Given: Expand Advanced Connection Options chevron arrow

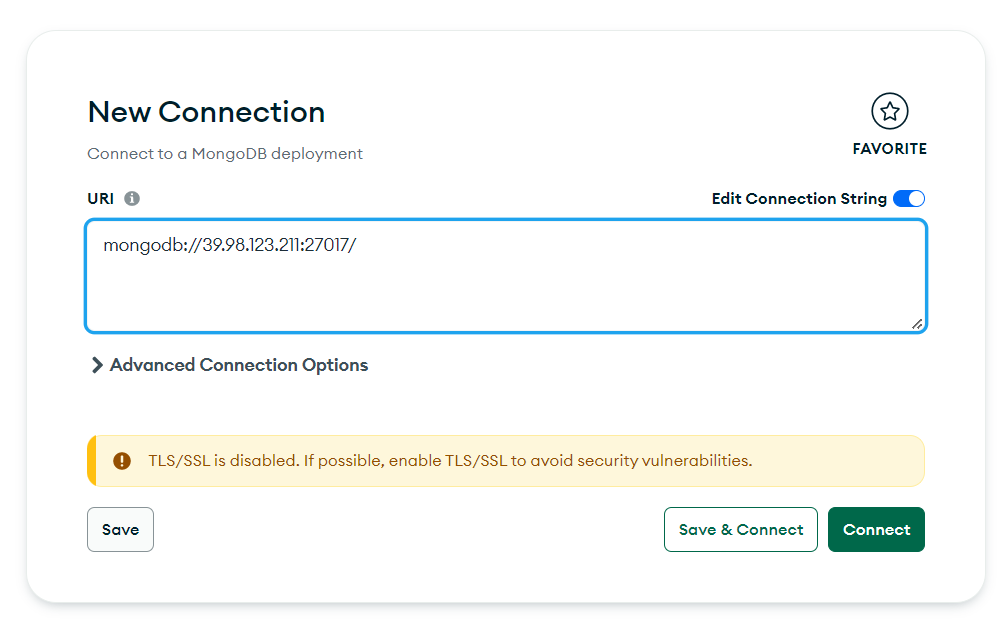Looking at the screenshot, I should pyautogui.click(x=97, y=365).
